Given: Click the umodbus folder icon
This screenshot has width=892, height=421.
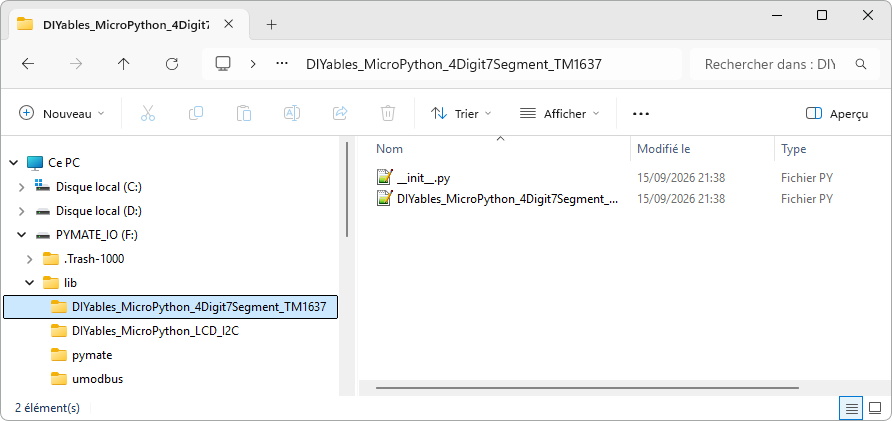Looking at the screenshot, I should pyautogui.click(x=59, y=379).
